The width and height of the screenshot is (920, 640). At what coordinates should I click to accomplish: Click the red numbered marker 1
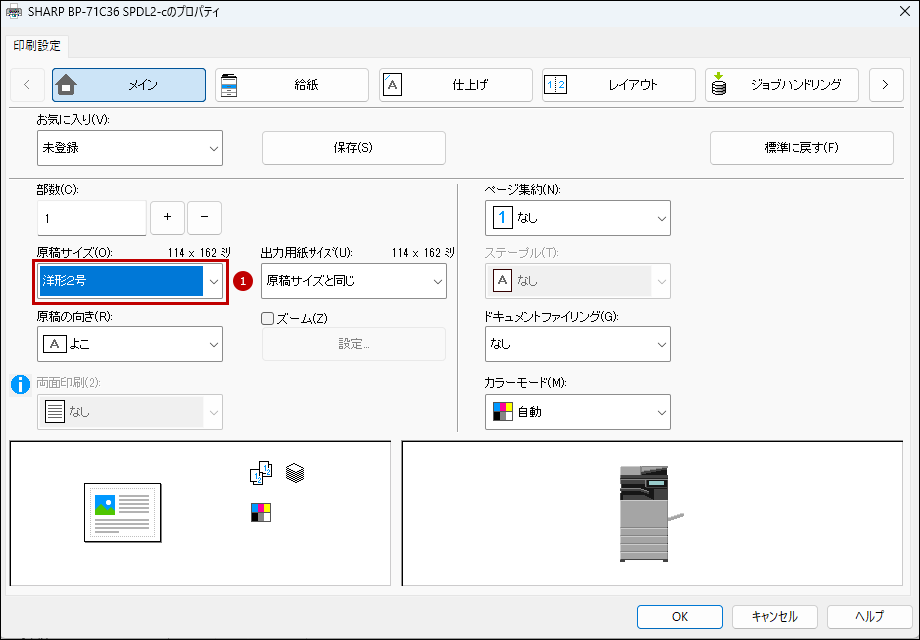coord(241,282)
